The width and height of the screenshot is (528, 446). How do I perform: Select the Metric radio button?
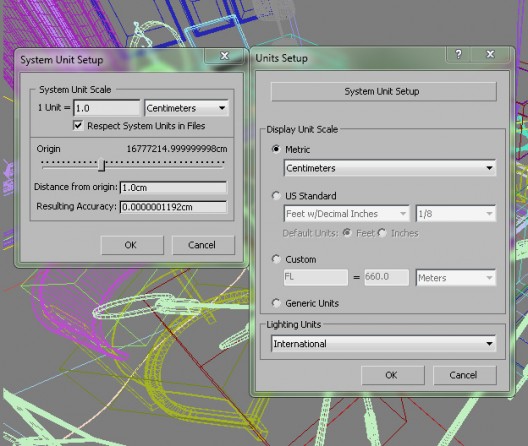click(276, 149)
